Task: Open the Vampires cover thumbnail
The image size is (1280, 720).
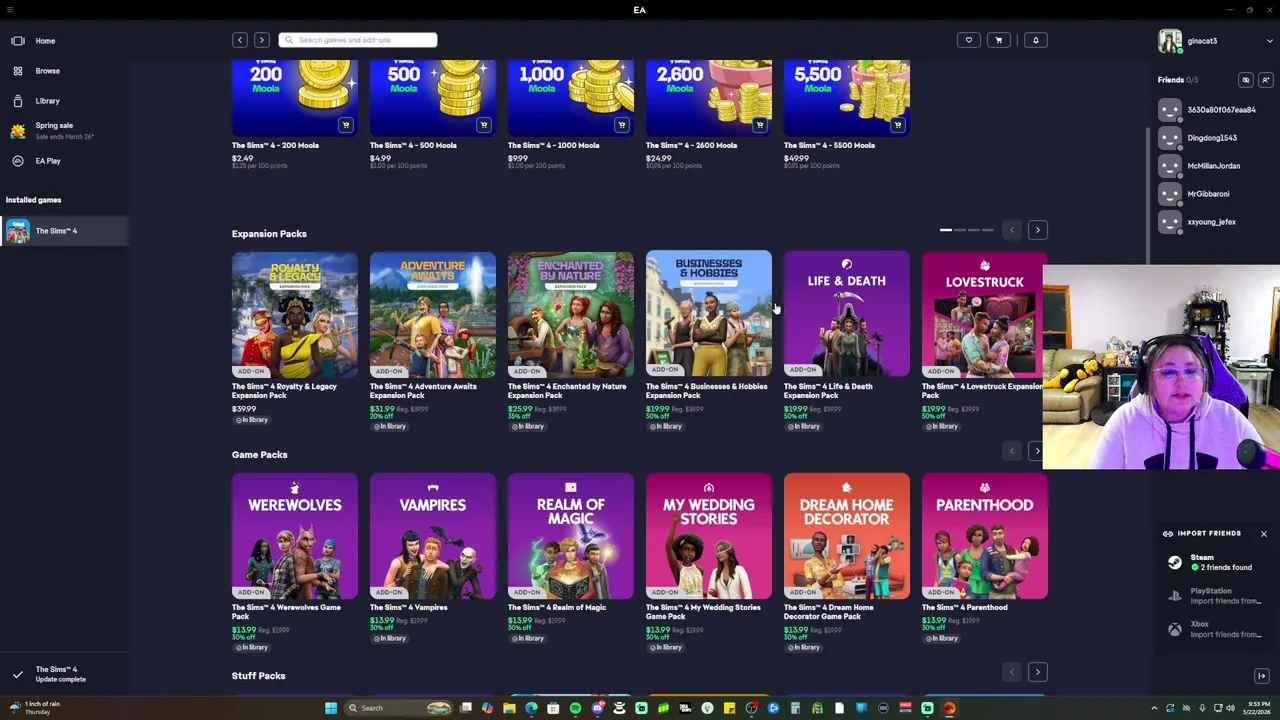Action: tap(433, 536)
